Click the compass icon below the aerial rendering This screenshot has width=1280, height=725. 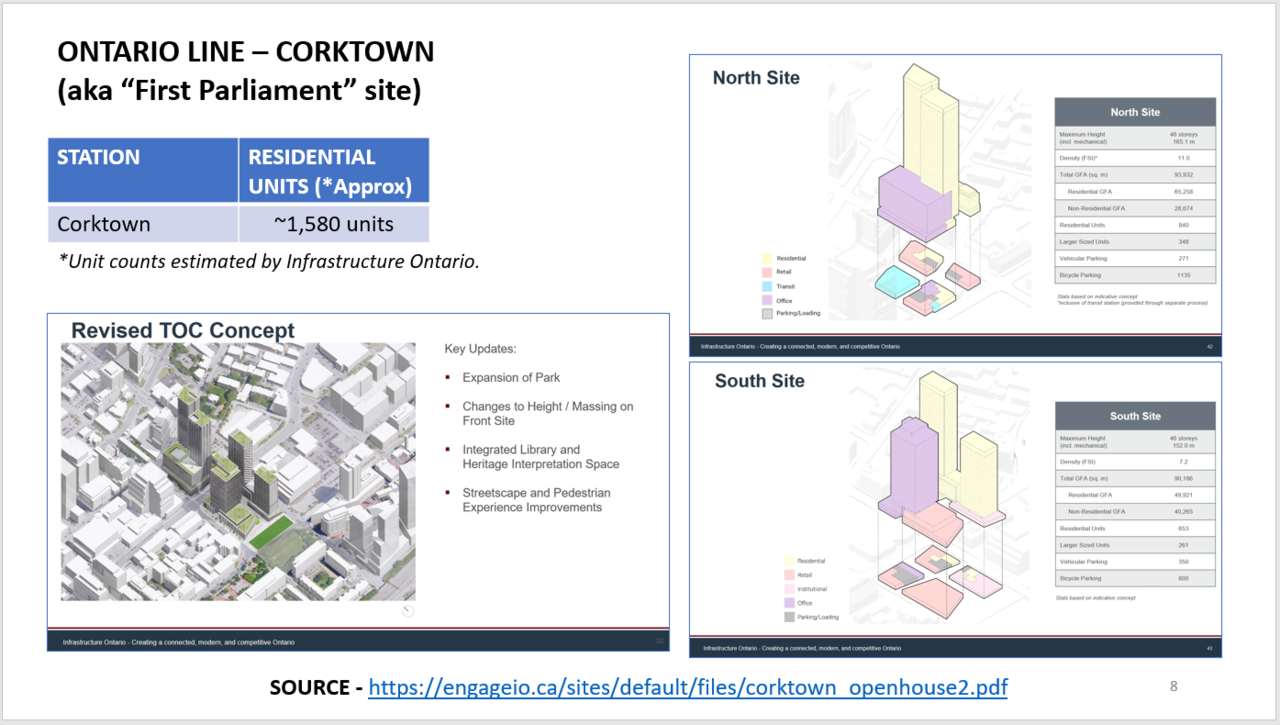(408, 610)
